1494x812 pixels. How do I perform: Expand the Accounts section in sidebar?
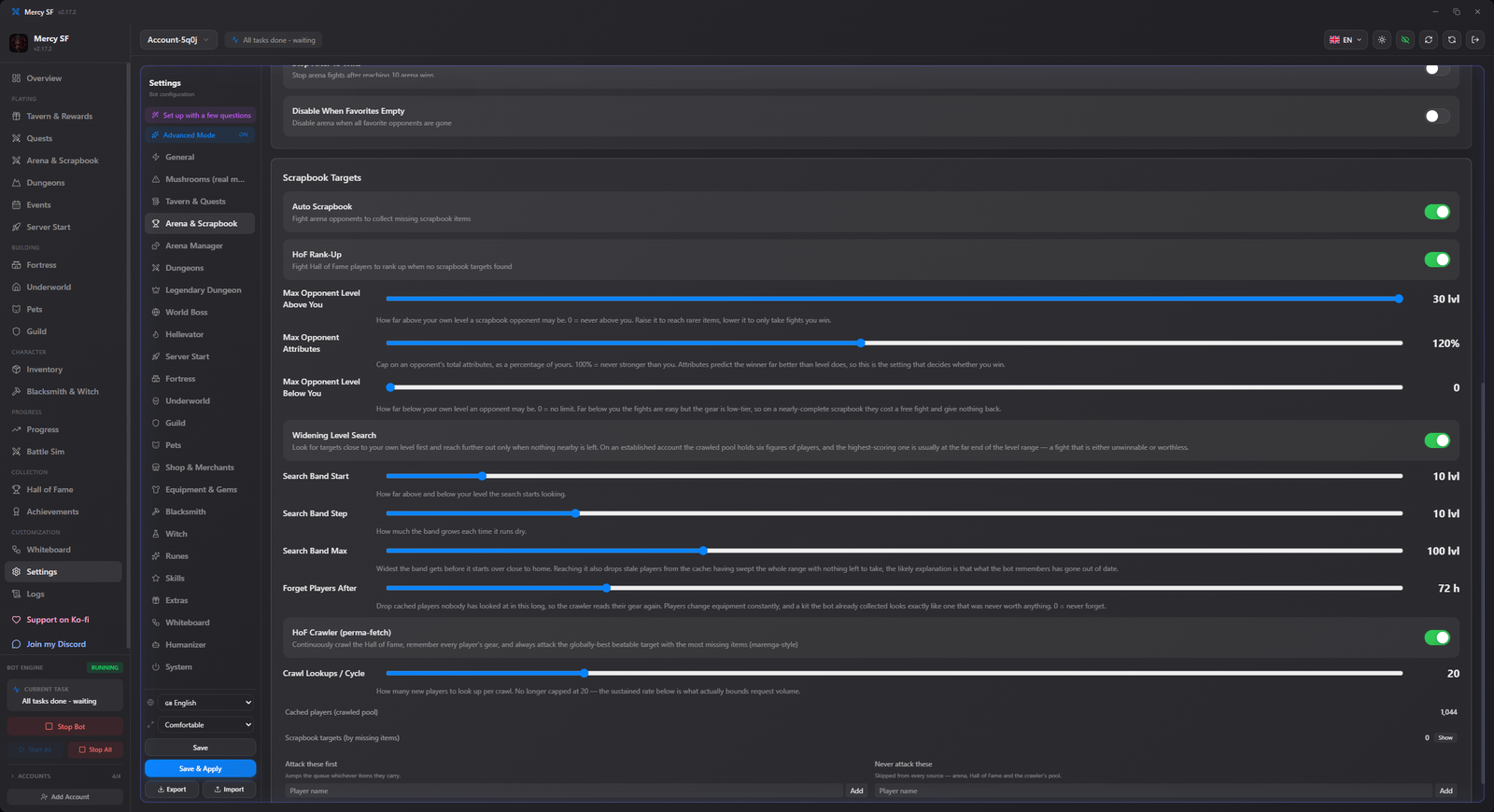(x=64, y=777)
